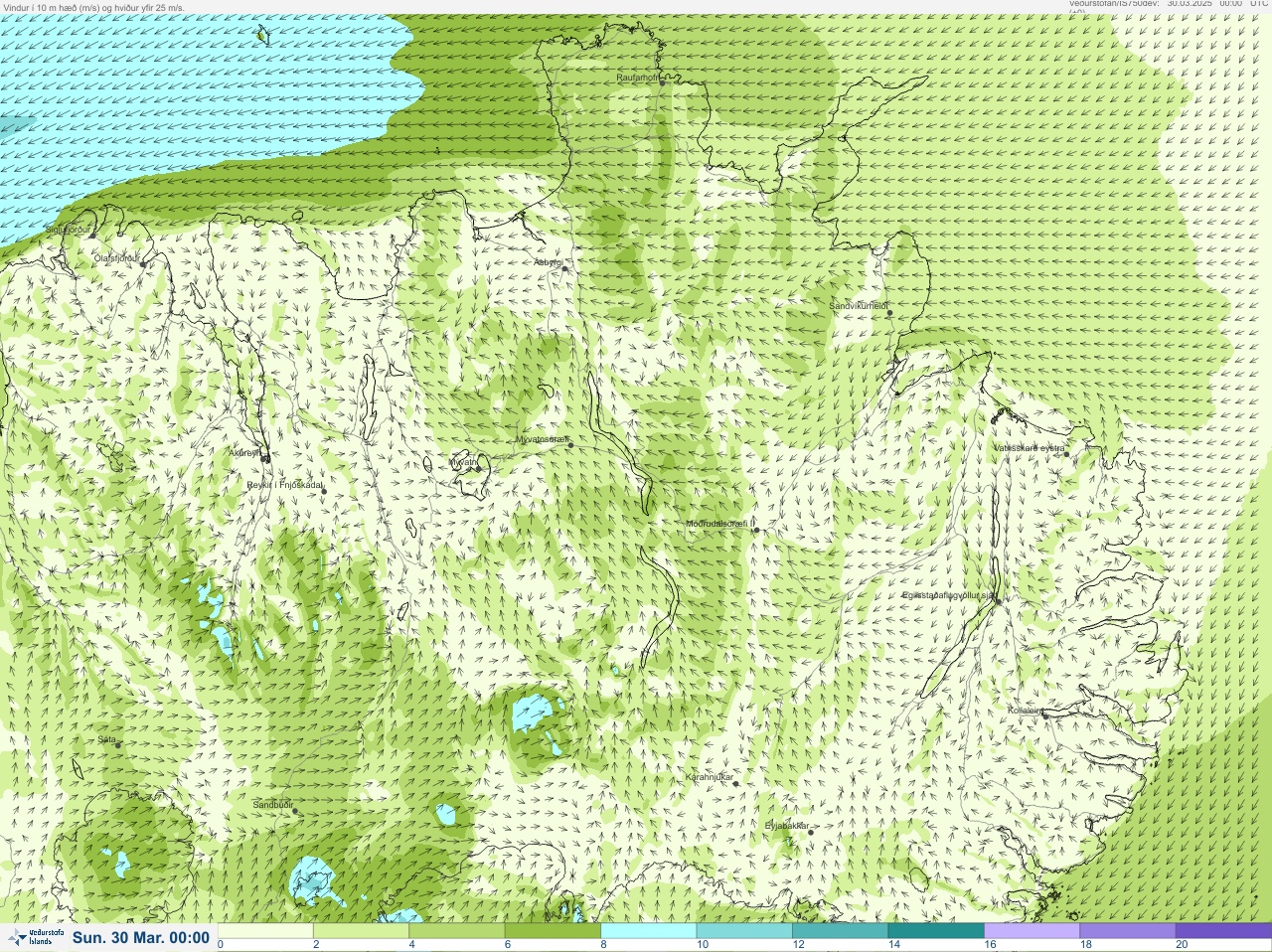This screenshot has width=1272, height=952.
Task: Click the Möðrudalsöræfi II station label
Action: (720, 524)
